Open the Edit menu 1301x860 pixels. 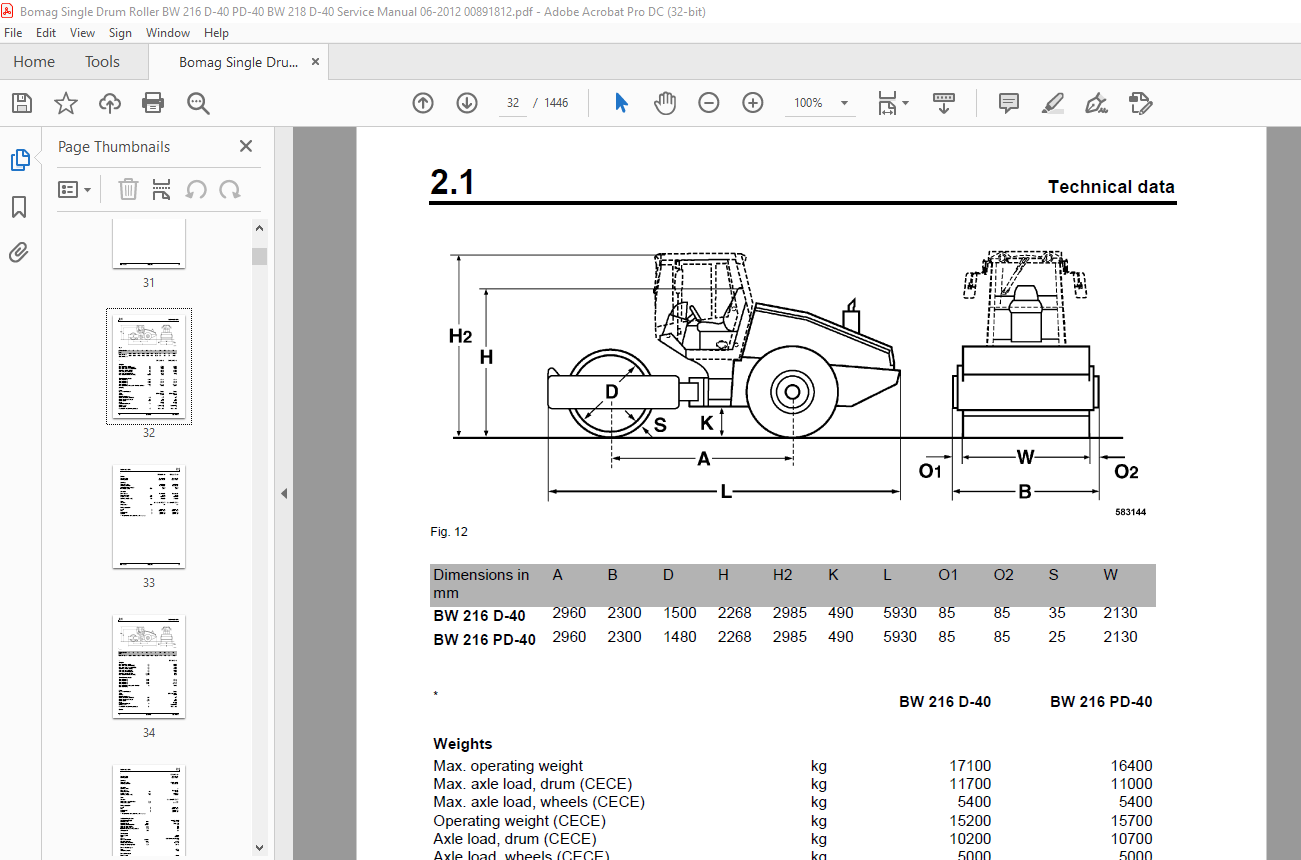click(x=46, y=33)
